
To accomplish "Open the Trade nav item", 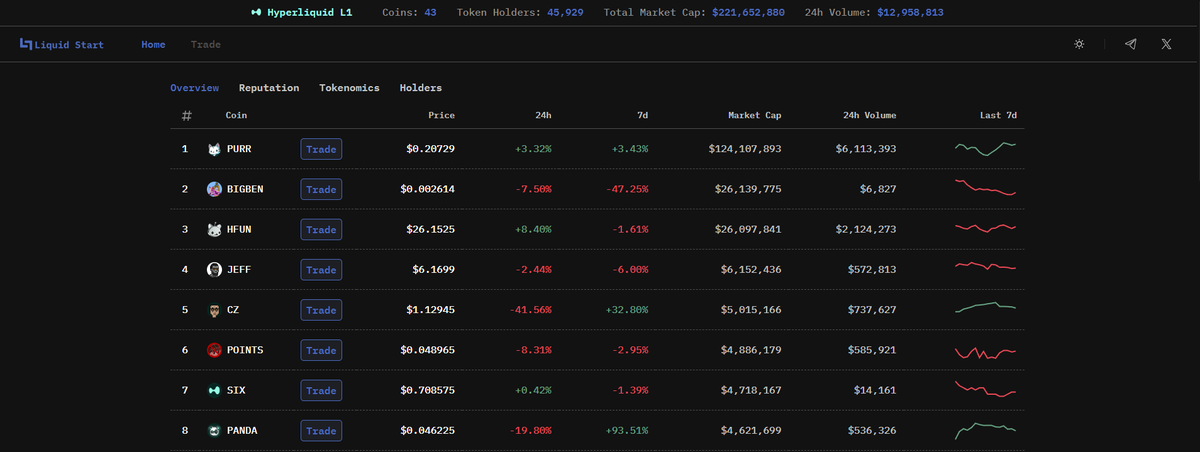I will [x=206, y=45].
